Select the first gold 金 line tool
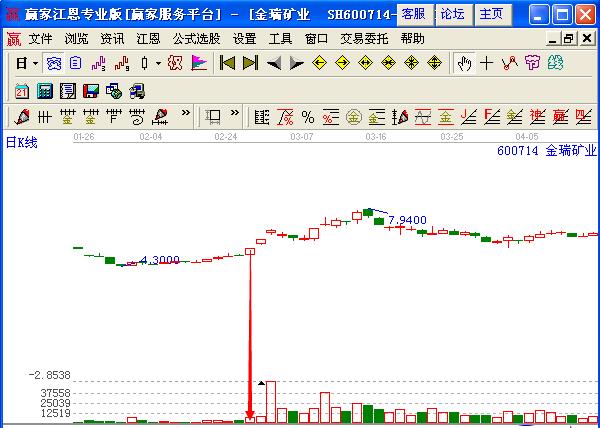 click(x=67, y=117)
